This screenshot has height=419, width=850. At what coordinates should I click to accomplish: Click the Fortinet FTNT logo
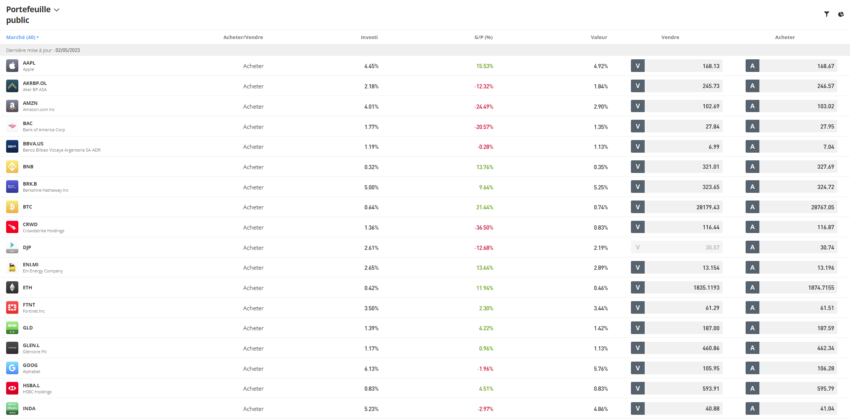(x=12, y=308)
